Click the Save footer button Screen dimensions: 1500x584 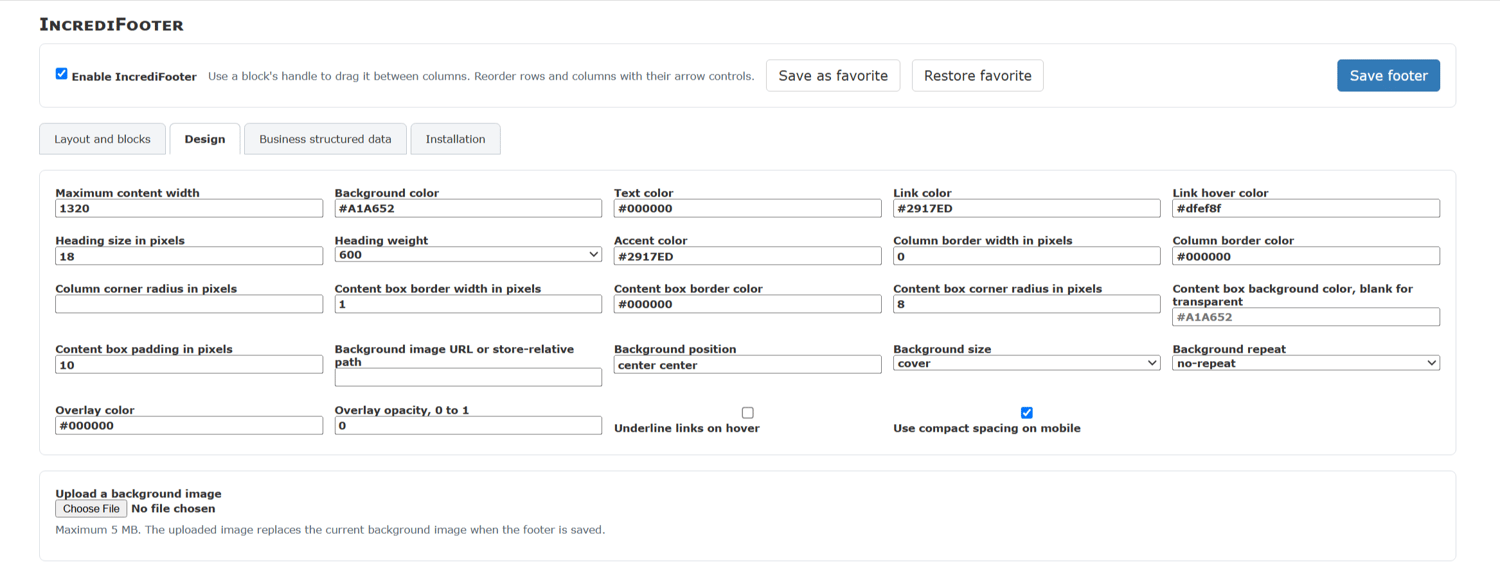[x=1388, y=76]
